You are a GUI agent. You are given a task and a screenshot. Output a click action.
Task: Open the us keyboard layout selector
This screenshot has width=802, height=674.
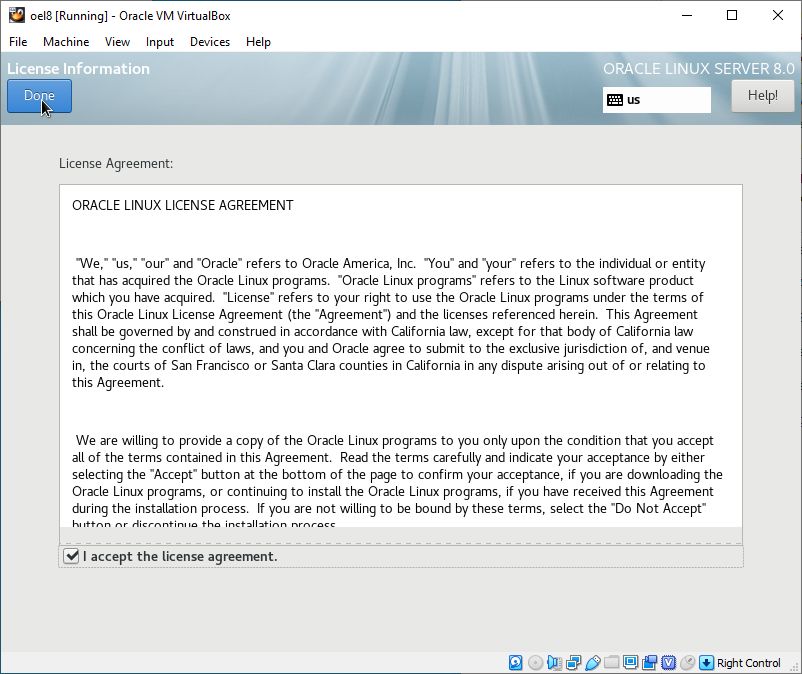tap(657, 100)
